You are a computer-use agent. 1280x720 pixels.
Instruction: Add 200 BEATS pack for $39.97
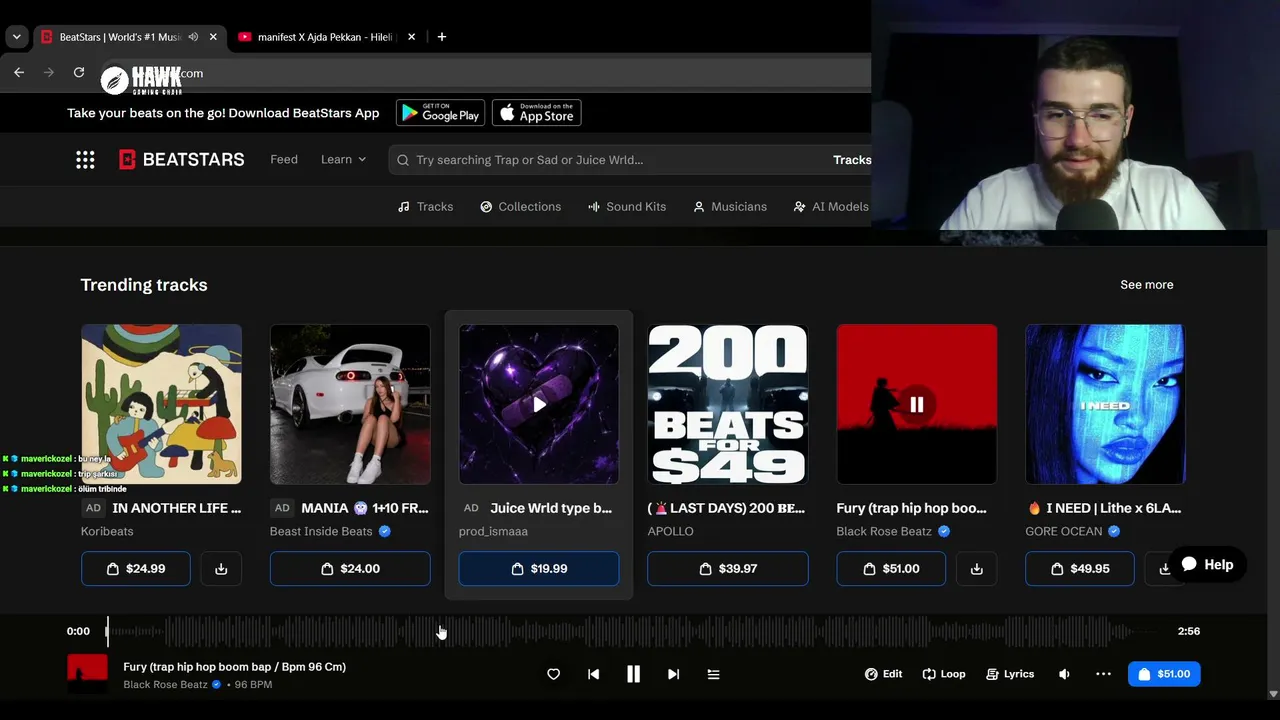[728, 569]
